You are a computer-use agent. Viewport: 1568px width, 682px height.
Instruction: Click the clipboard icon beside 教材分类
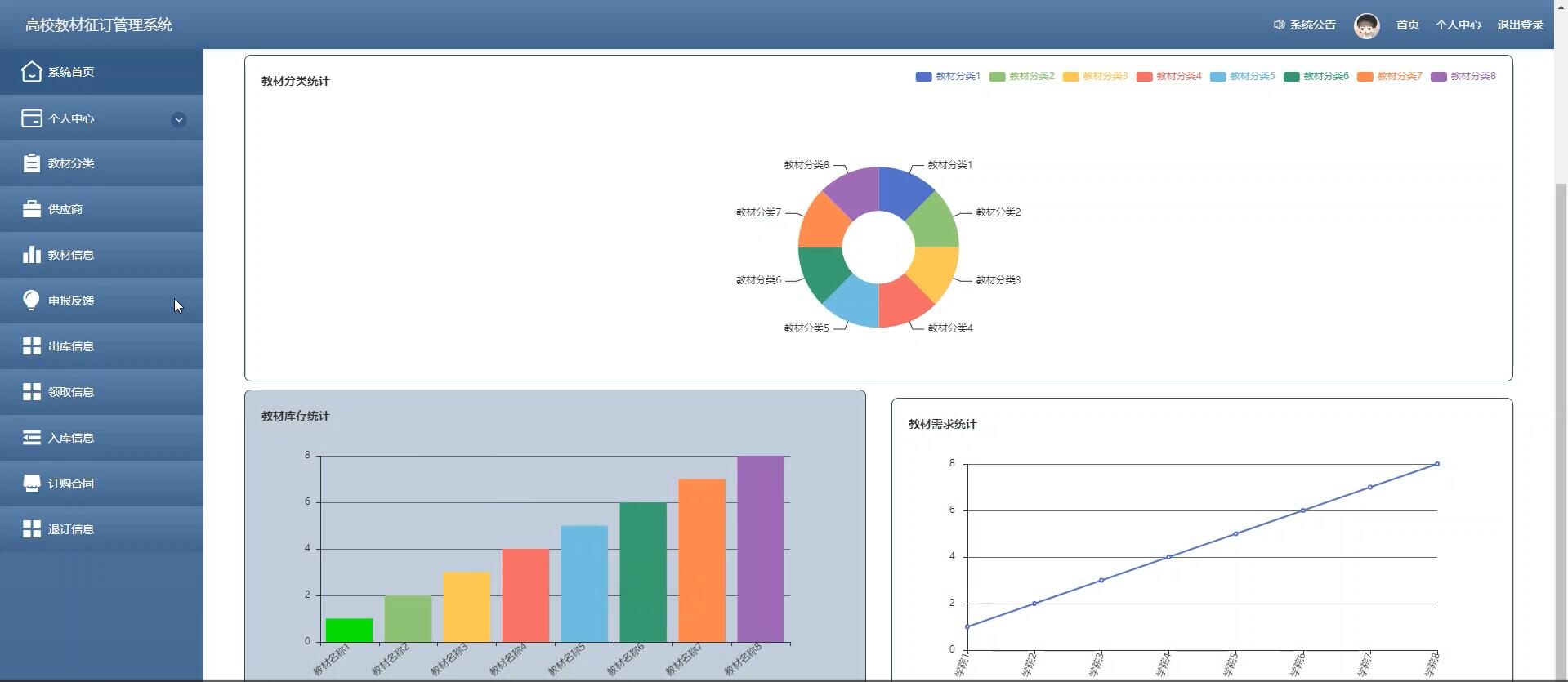31,163
